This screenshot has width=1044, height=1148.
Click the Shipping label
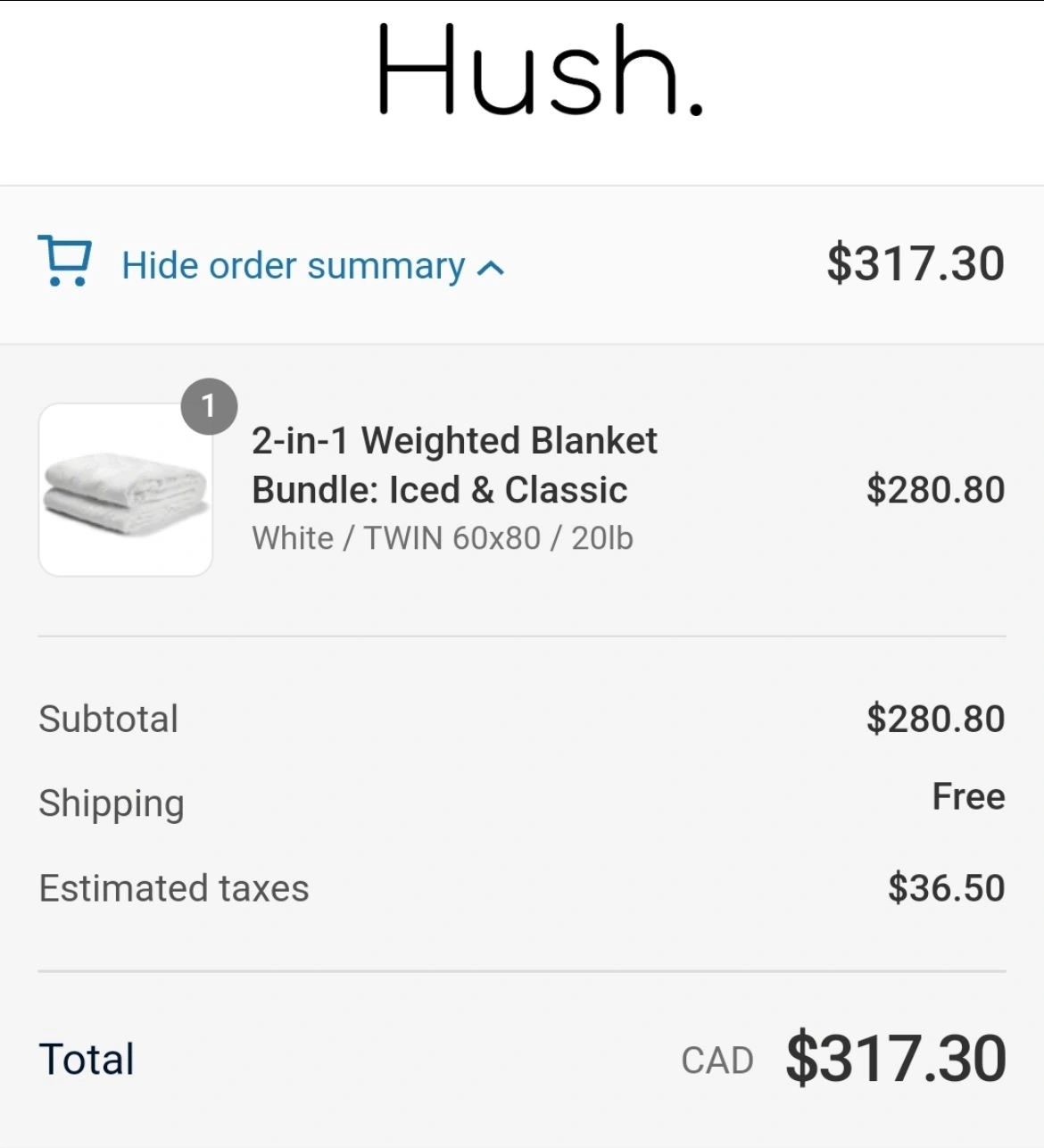click(x=112, y=803)
